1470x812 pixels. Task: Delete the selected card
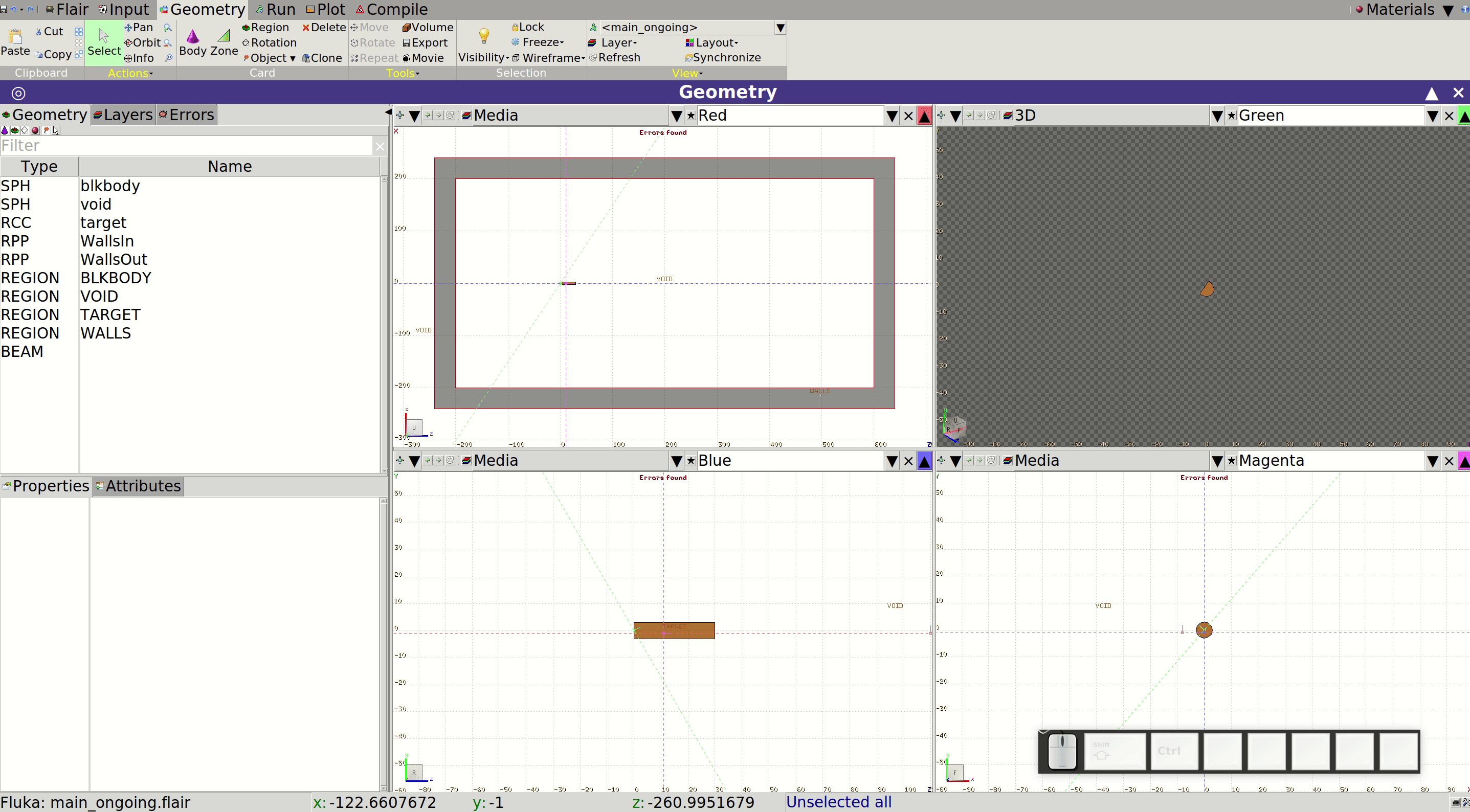[x=324, y=28]
